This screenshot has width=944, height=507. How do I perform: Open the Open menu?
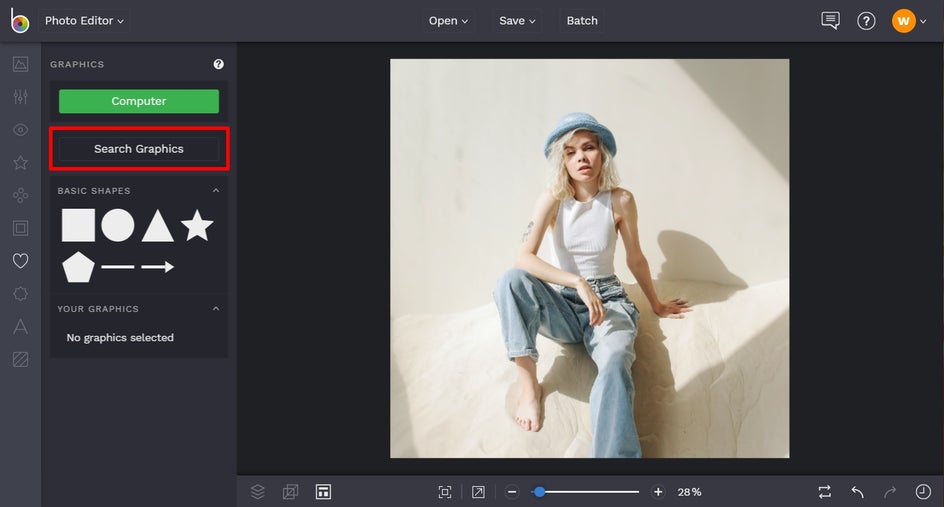(x=448, y=20)
